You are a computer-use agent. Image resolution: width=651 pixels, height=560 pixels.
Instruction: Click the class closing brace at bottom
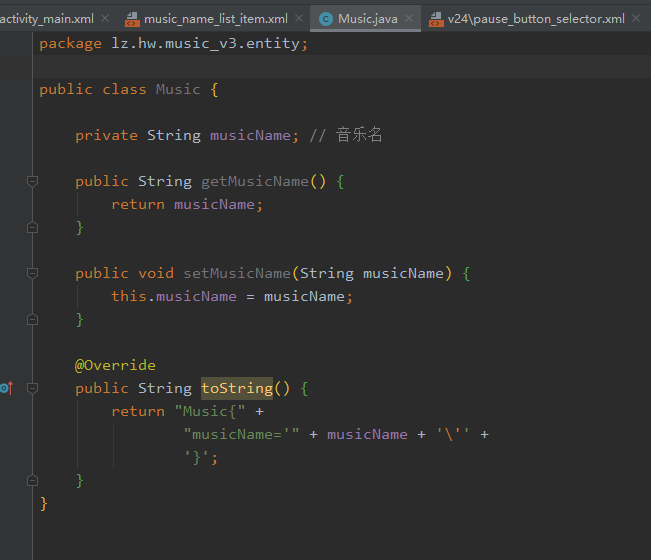click(x=44, y=504)
